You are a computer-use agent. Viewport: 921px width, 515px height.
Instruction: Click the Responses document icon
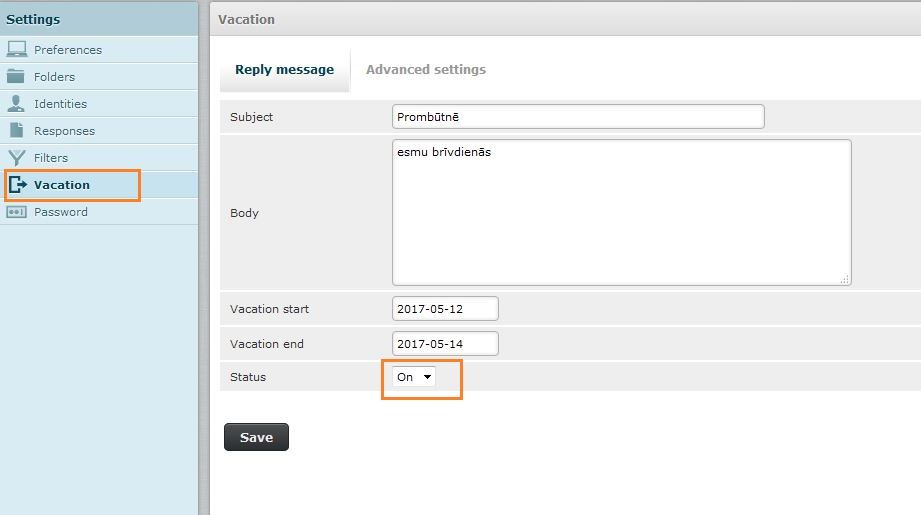coord(16,130)
